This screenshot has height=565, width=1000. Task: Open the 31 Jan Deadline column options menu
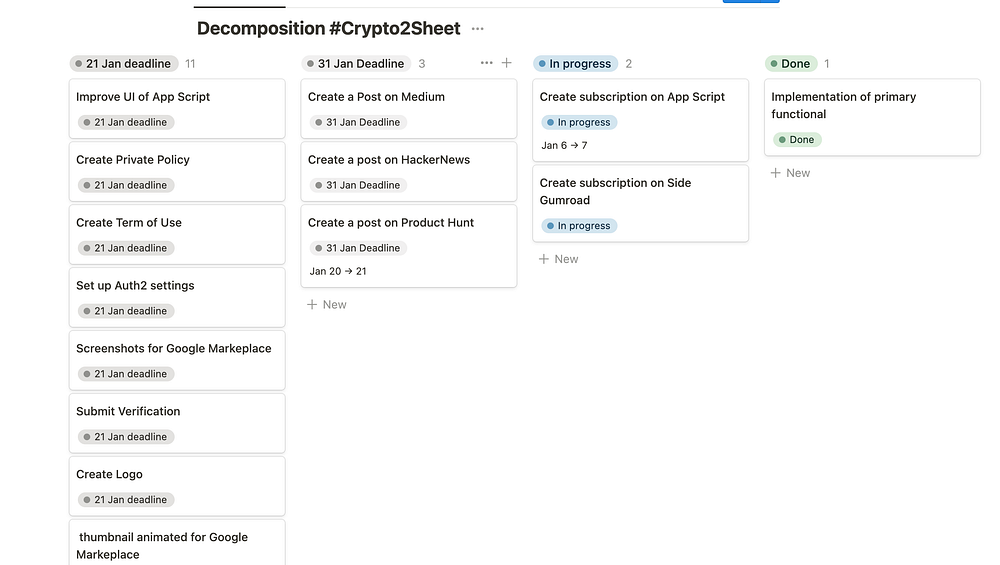(486, 63)
